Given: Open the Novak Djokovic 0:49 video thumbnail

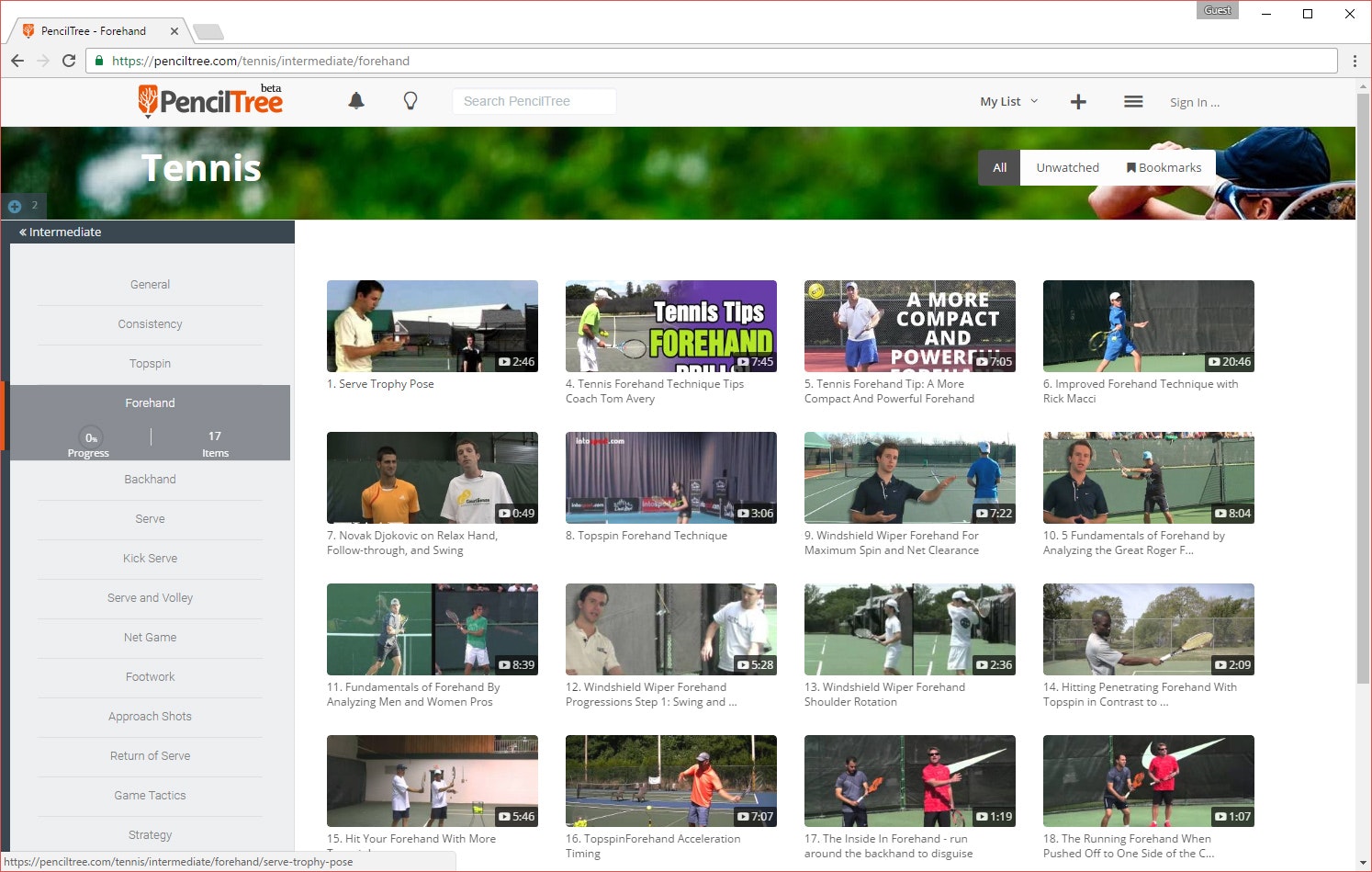Looking at the screenshot, I should (x=433, y=478).
